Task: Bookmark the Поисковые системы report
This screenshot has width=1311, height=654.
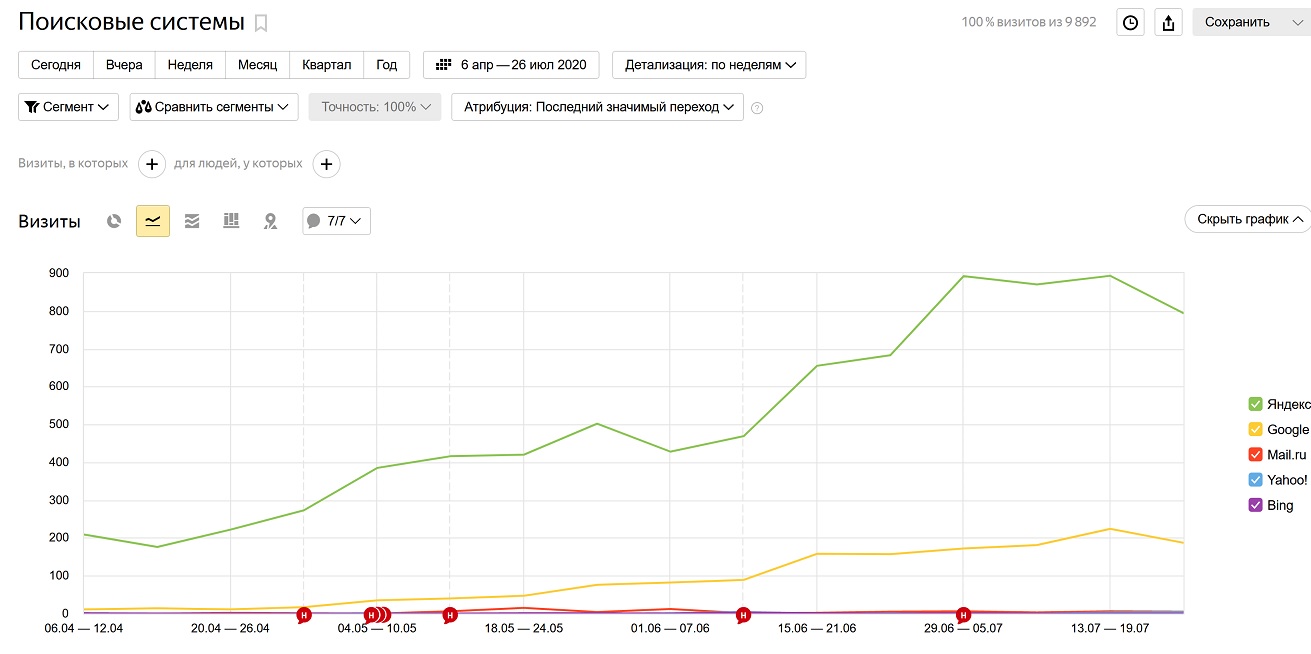Action: [261, 23]
